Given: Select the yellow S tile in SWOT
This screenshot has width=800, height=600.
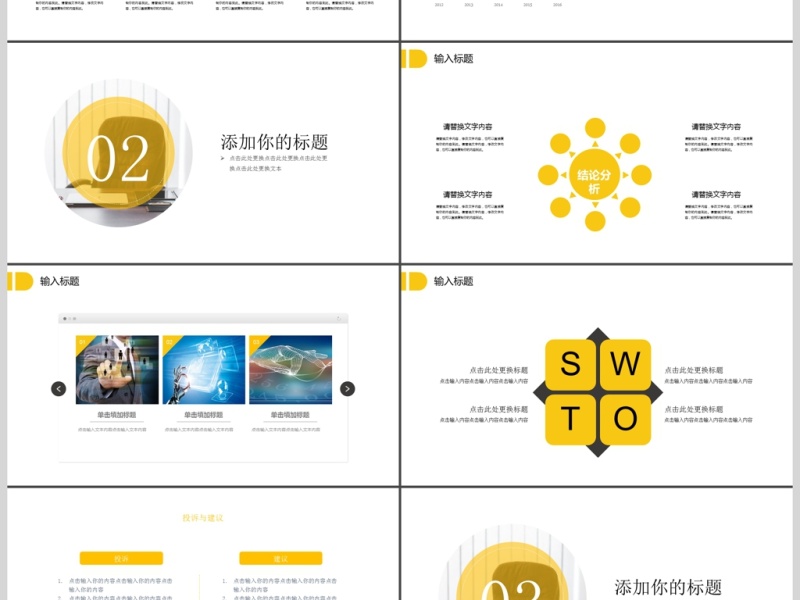Looking at the screenshot, I should (571, 364).
